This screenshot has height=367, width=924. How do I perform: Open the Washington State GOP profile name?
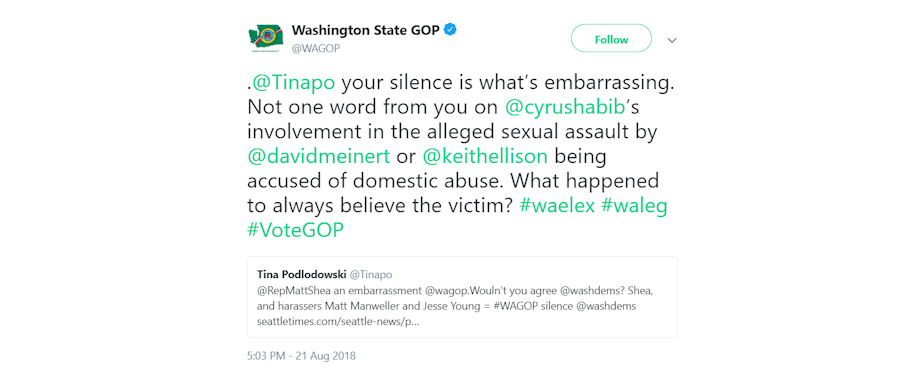(366, 30)
